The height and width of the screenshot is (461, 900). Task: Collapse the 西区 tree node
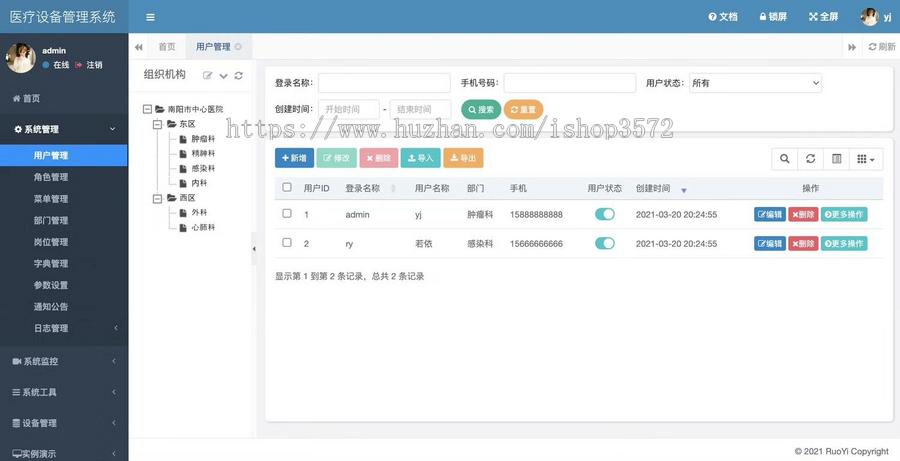(x=158, y=198)
